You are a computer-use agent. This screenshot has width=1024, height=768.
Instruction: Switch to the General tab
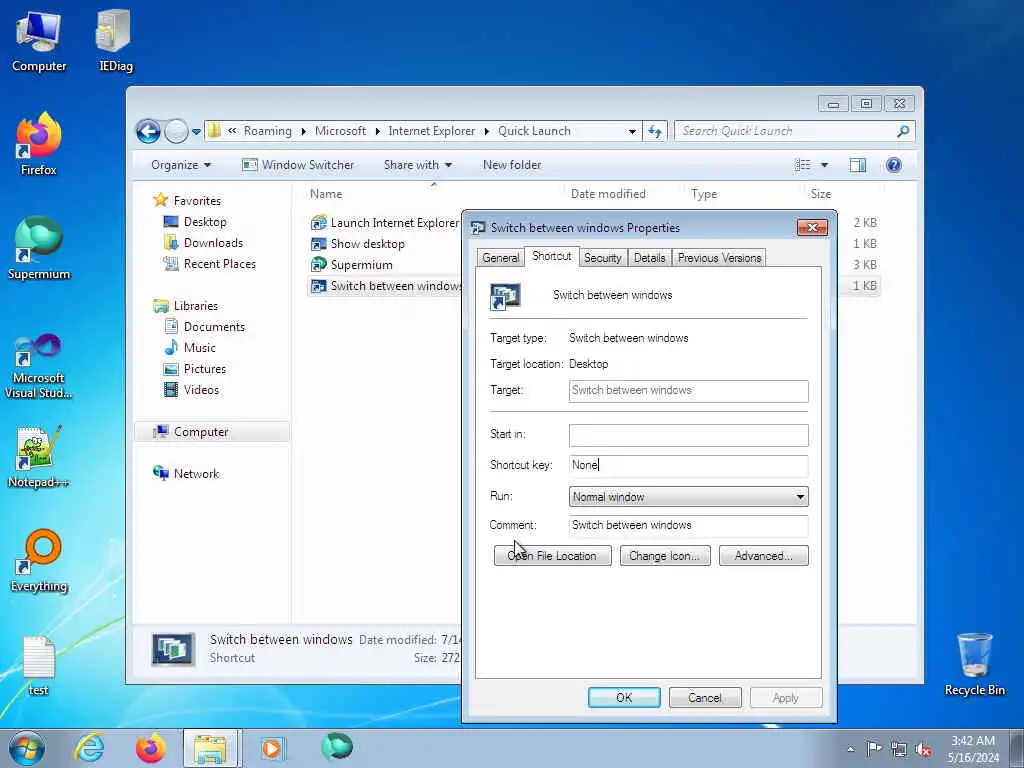tap(500, 258)
